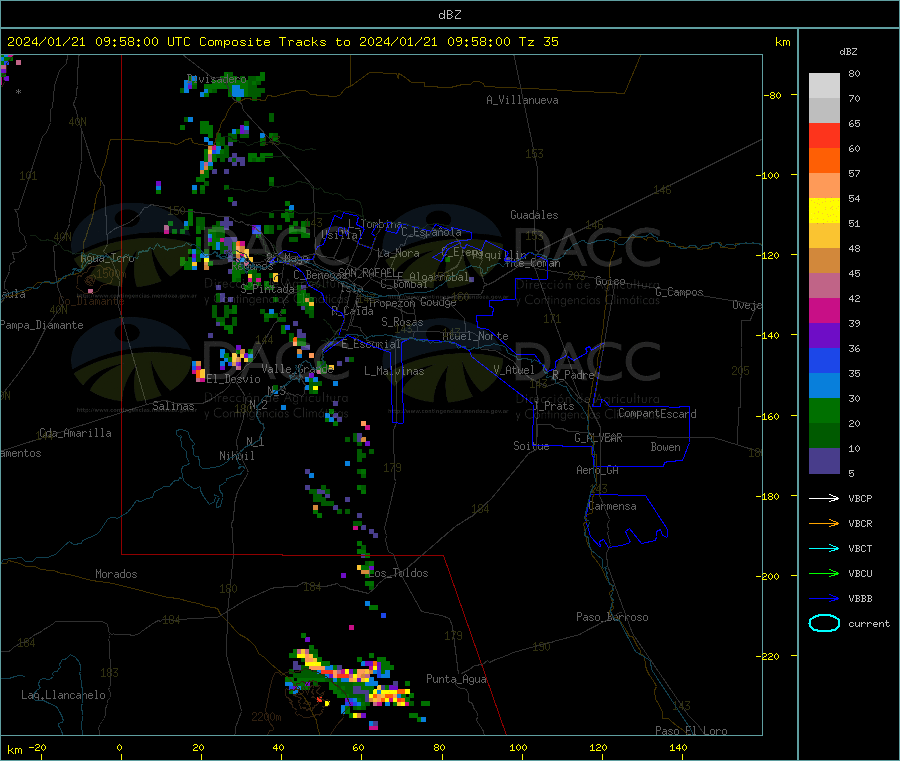Click the Cda_Amarilla place label
Image resolution: width=900 pixels, height=761 pixels.
click(x=75, y=433)
